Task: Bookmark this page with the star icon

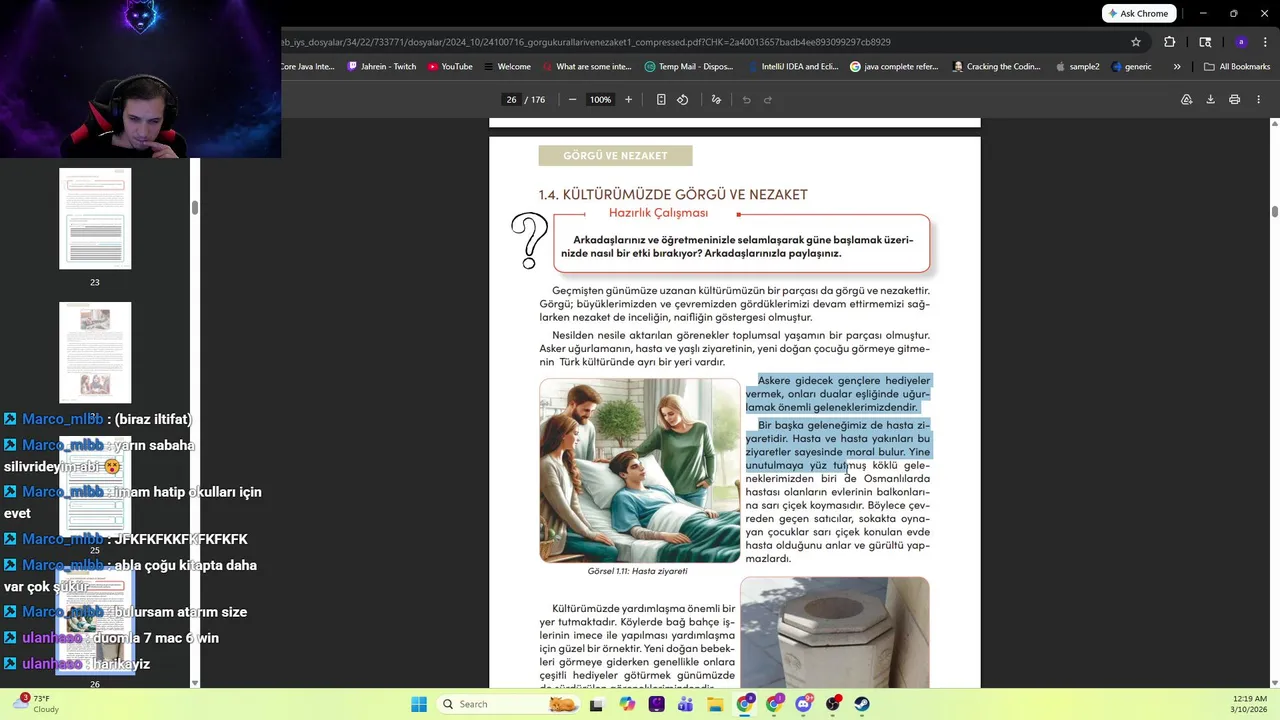Action: click(x=1136, y=42)
